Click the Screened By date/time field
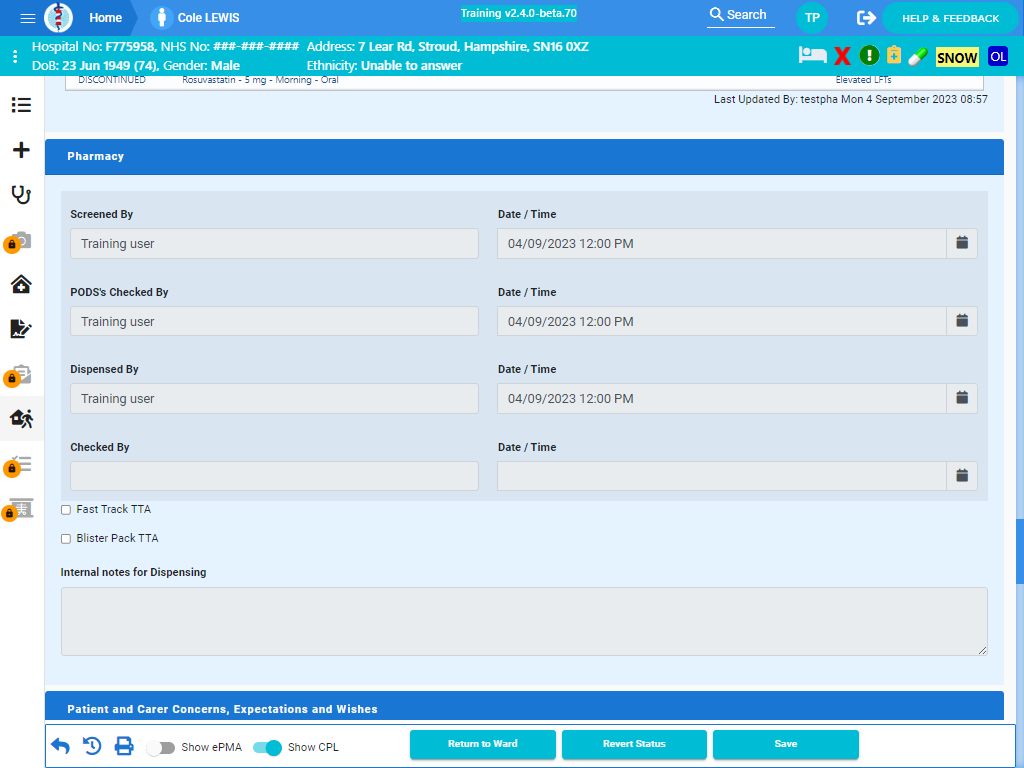The width and height of the screenshot is (1024, 768). tap(722, 244)
